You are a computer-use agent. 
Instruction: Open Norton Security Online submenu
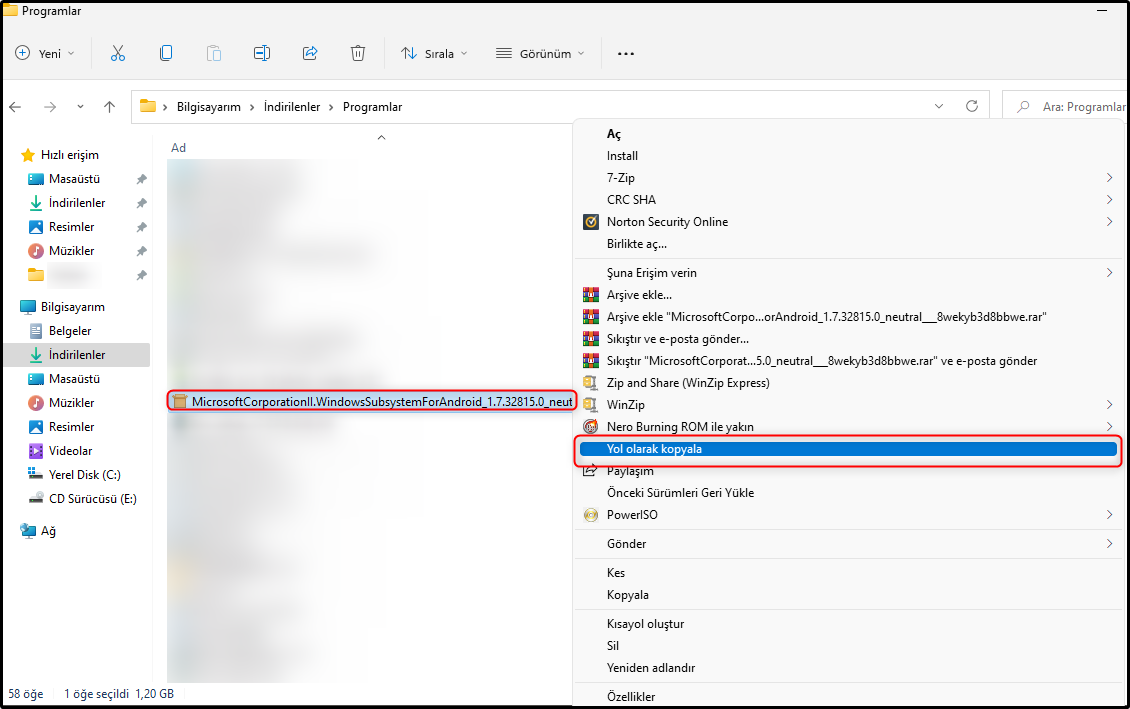pos(848,221)
